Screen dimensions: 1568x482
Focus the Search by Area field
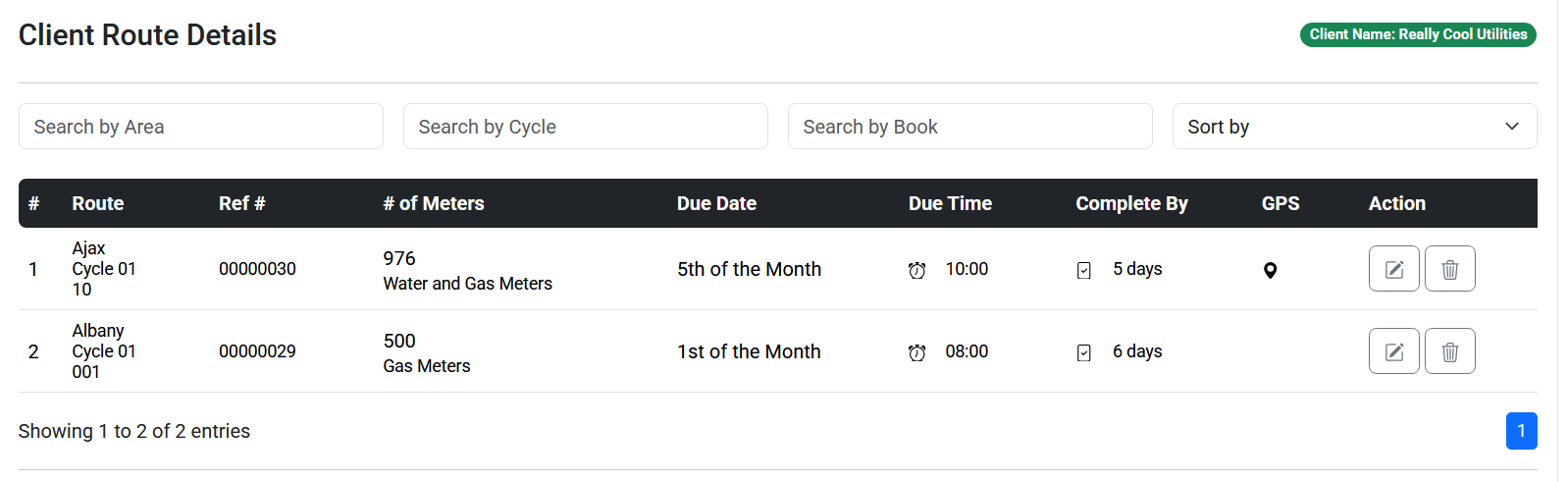(201, 127)
